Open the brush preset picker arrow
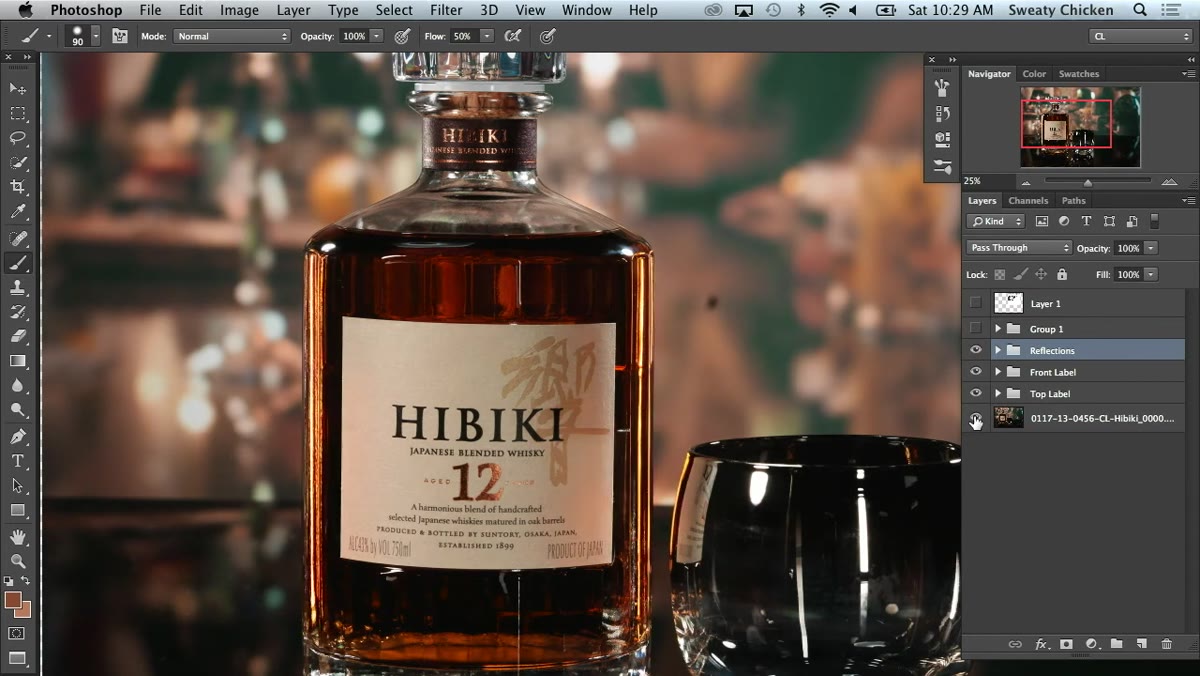This screenshot has height=676, width=1200. [x=96, y=36]
